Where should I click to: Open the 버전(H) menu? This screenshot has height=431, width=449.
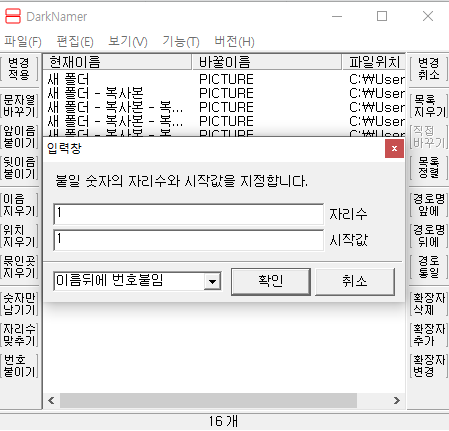coord(234,42)
